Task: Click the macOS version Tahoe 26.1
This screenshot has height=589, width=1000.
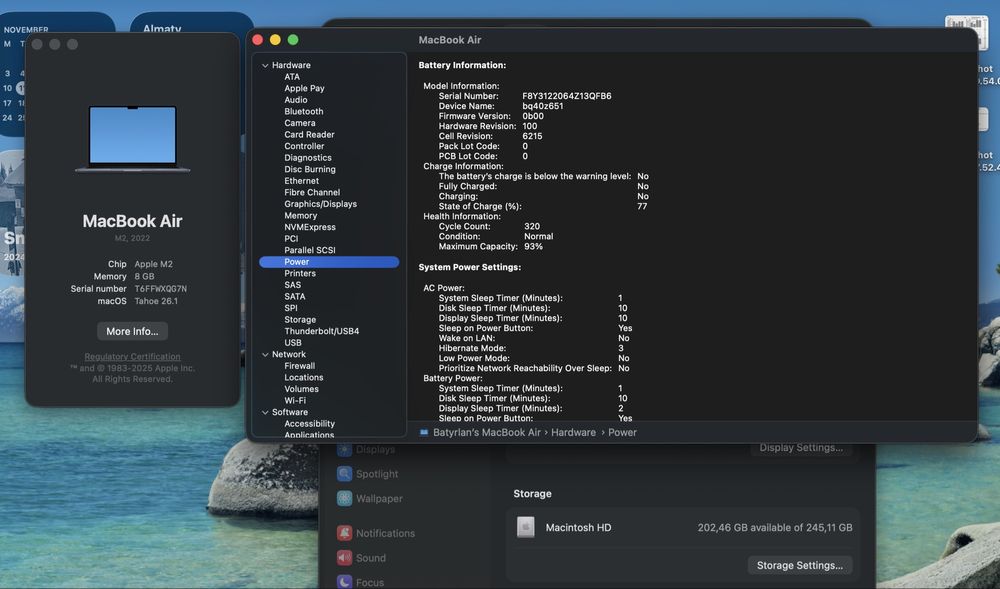Action: 156,301
